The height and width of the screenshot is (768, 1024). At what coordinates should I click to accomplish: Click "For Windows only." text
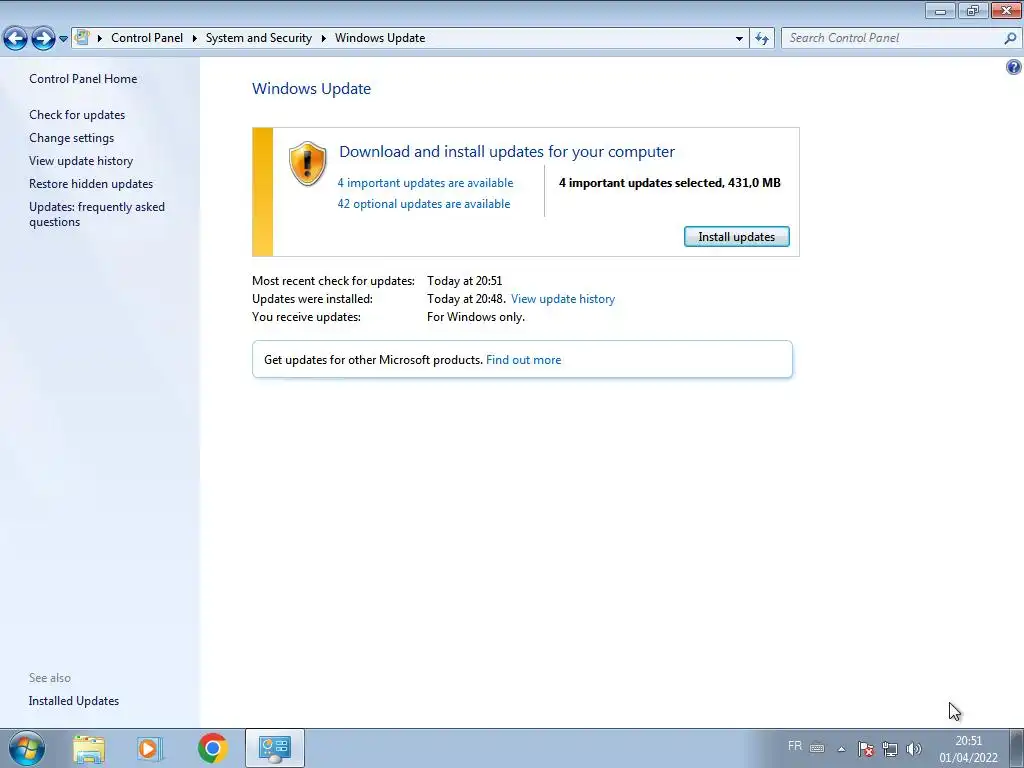476,317
